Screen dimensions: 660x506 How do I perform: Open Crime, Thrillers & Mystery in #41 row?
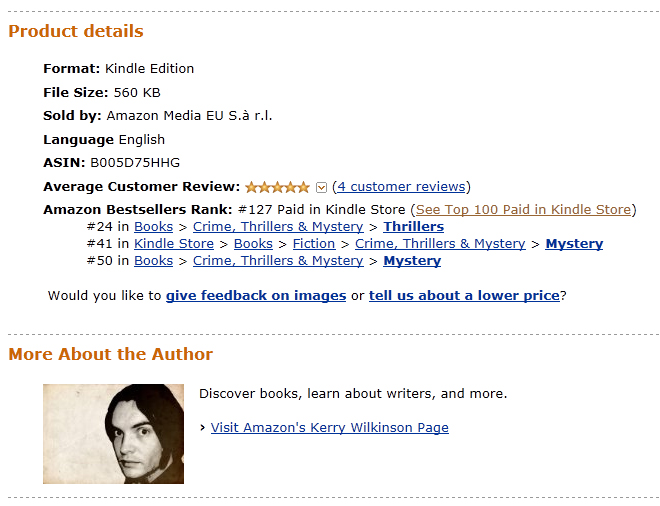tap(440, 244)
